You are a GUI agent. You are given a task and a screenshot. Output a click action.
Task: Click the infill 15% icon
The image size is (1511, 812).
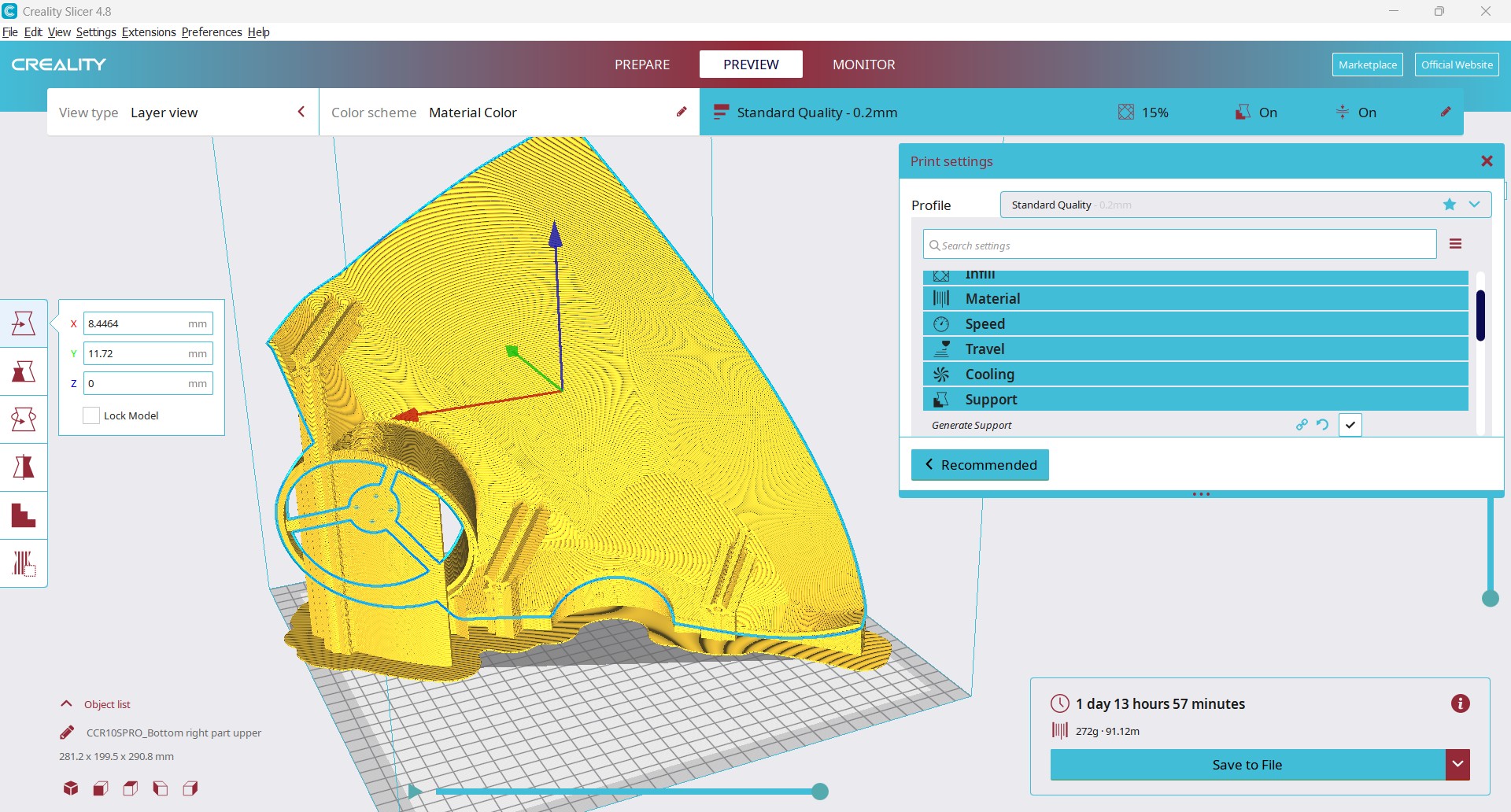1126,112
